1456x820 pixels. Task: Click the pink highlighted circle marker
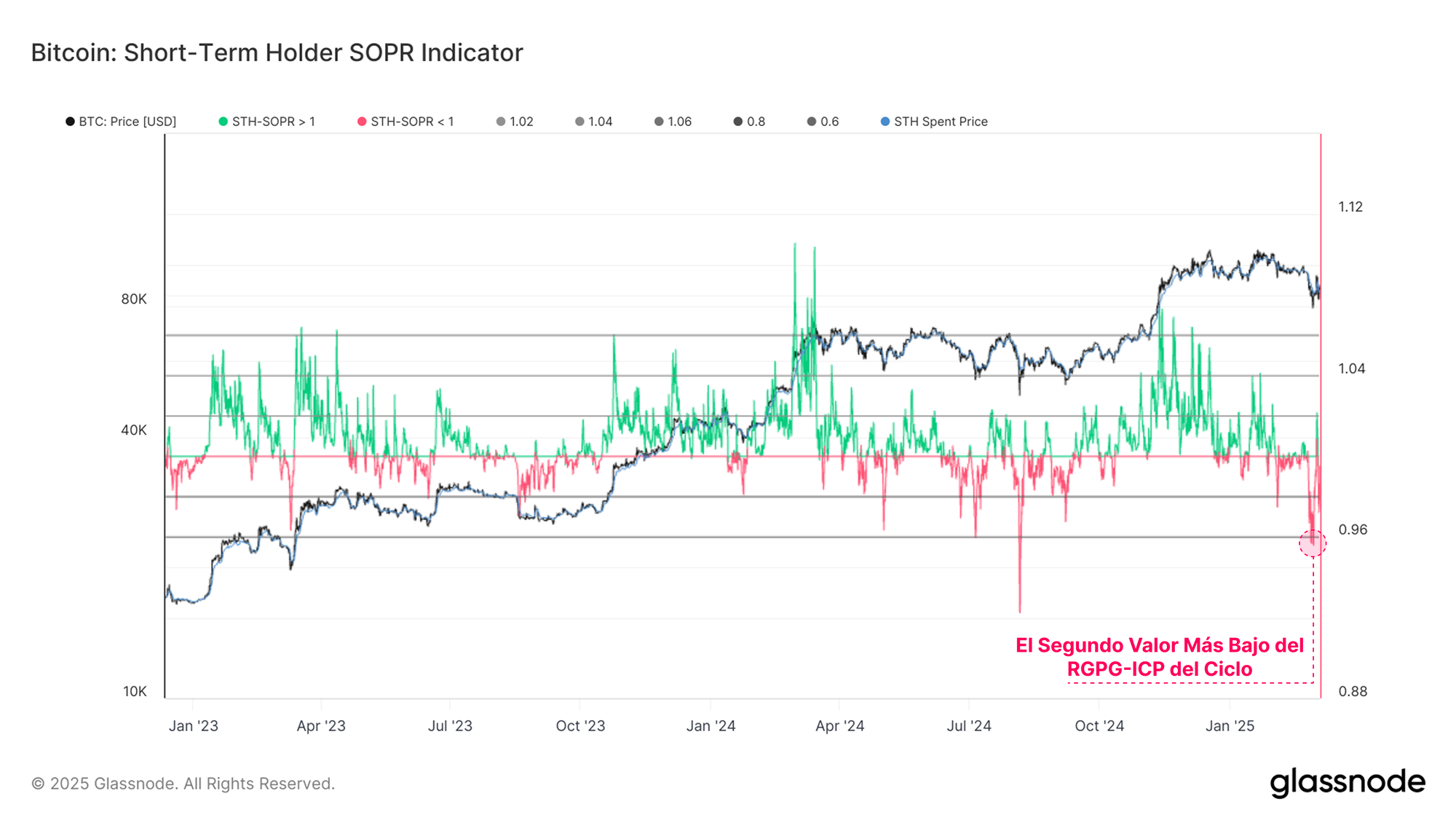1313,543
